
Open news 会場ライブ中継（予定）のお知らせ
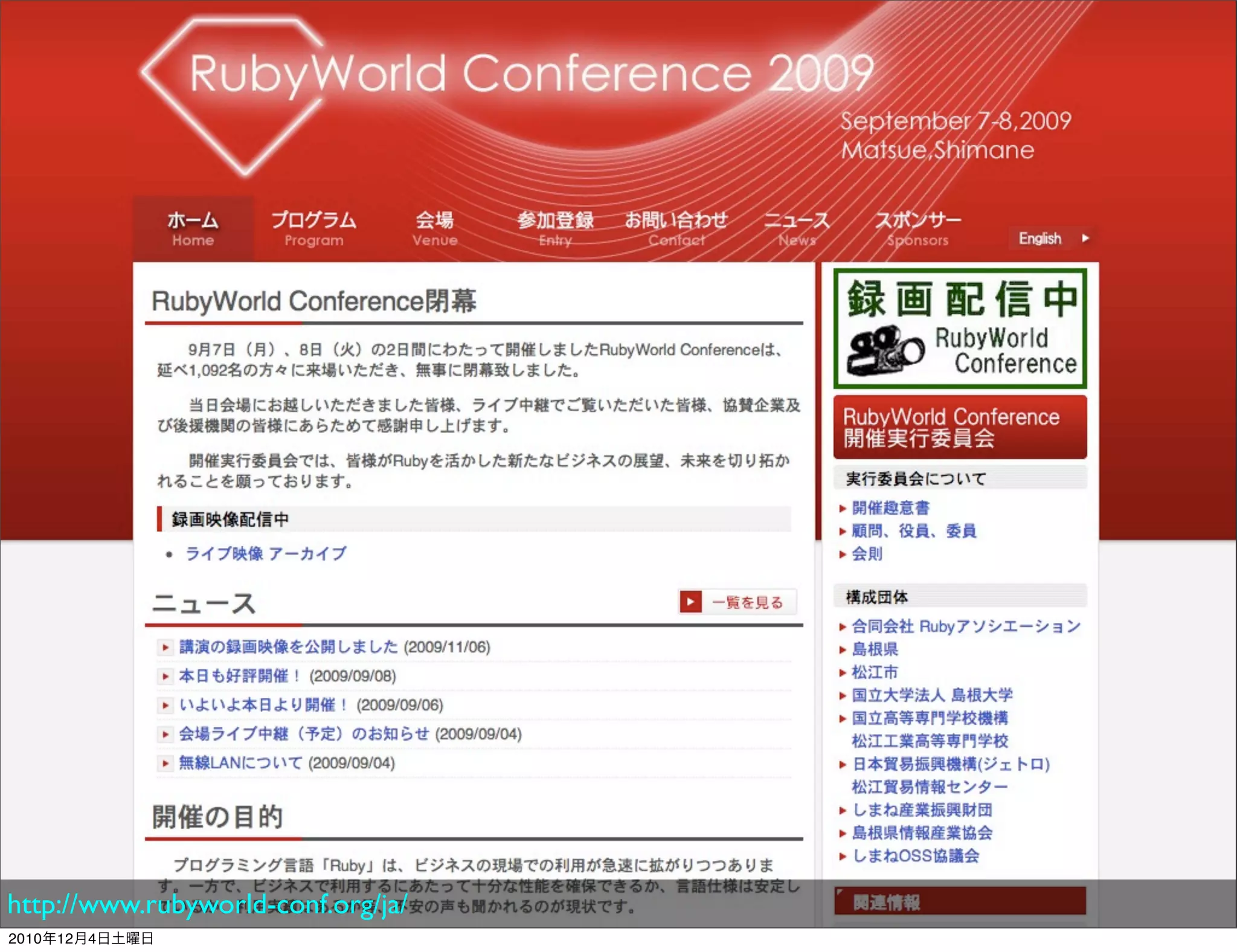(x=304, y=734)
